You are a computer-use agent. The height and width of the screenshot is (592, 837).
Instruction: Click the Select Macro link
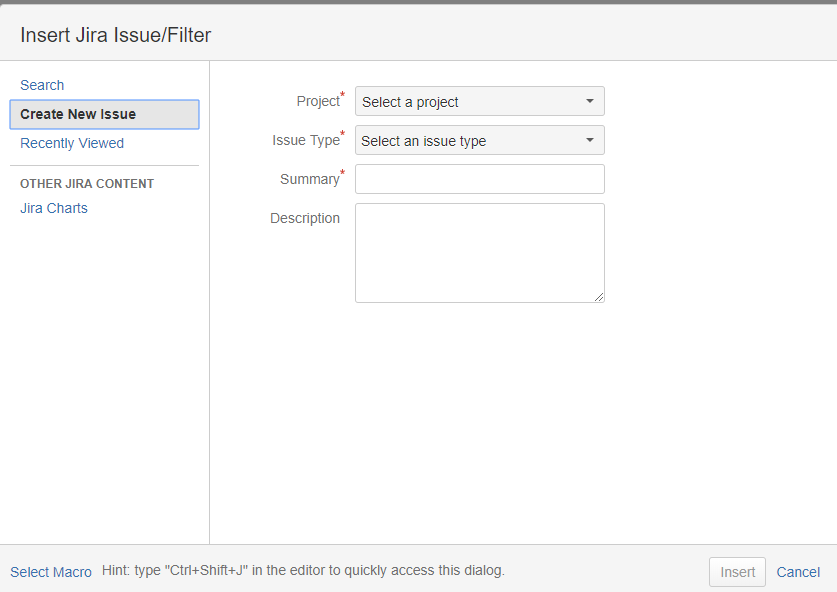coord(51,572)
